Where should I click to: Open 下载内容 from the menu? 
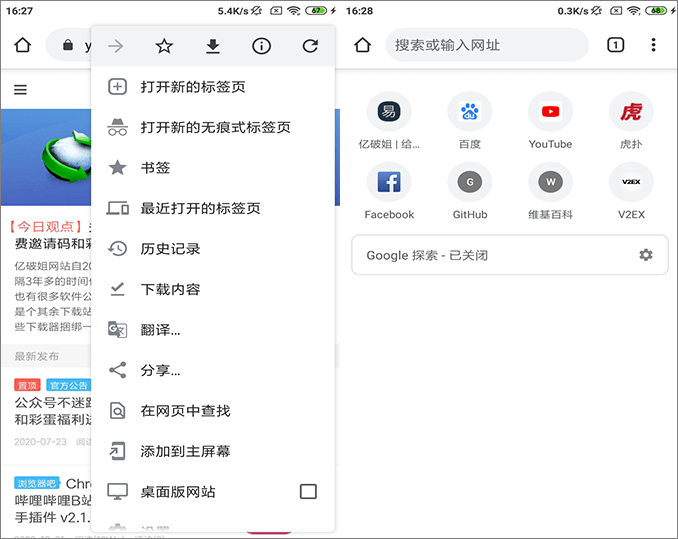click(x=213, y=289)
